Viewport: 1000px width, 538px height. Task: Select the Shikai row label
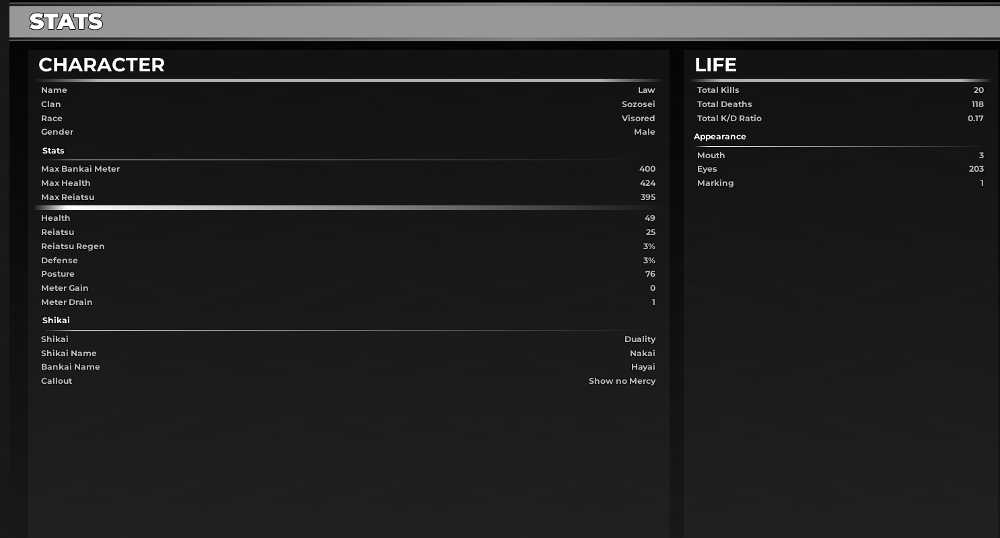coord(55,339)
